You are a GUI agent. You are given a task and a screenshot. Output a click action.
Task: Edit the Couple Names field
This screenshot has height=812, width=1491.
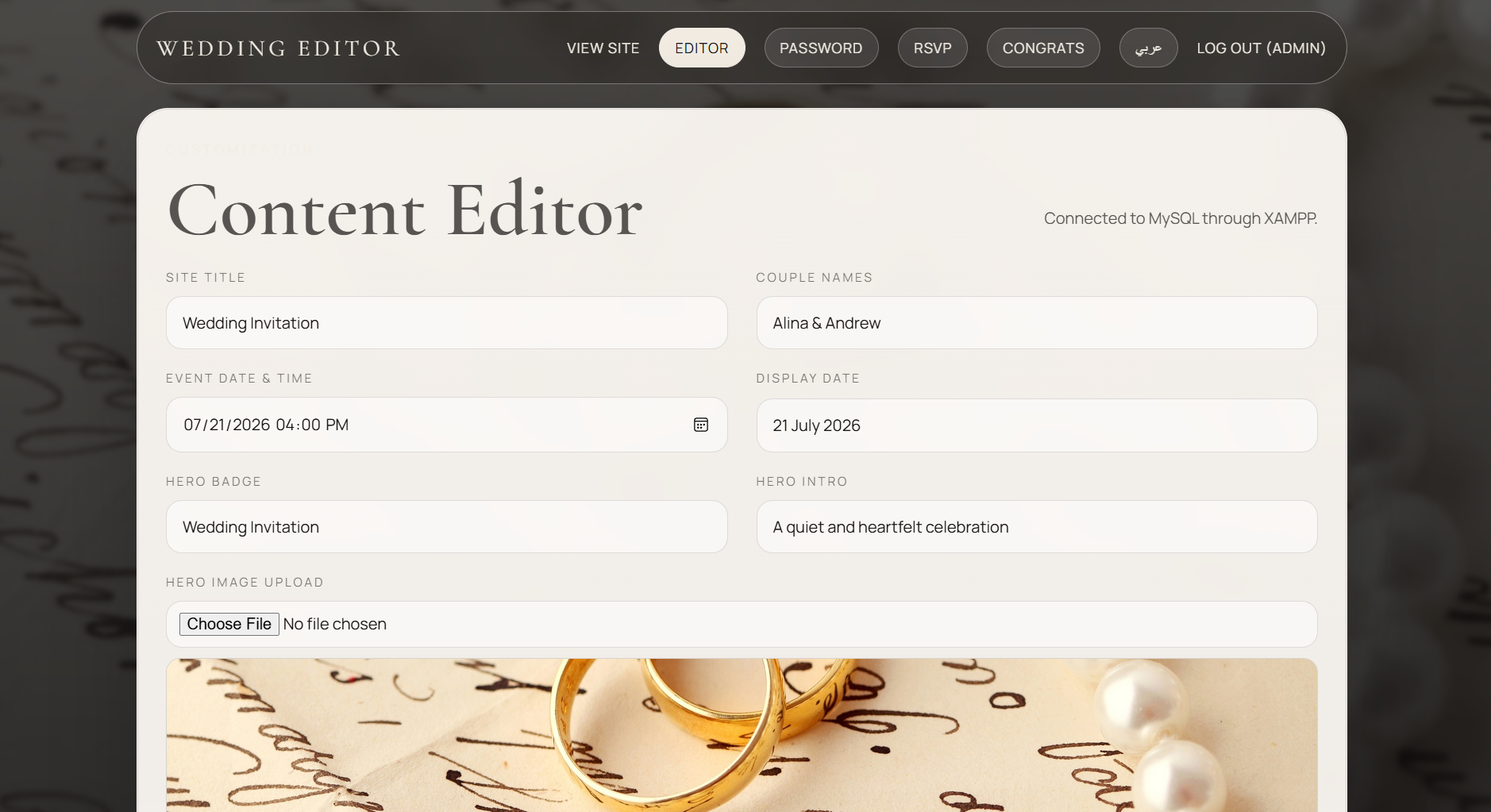(x=1036, y=323)
